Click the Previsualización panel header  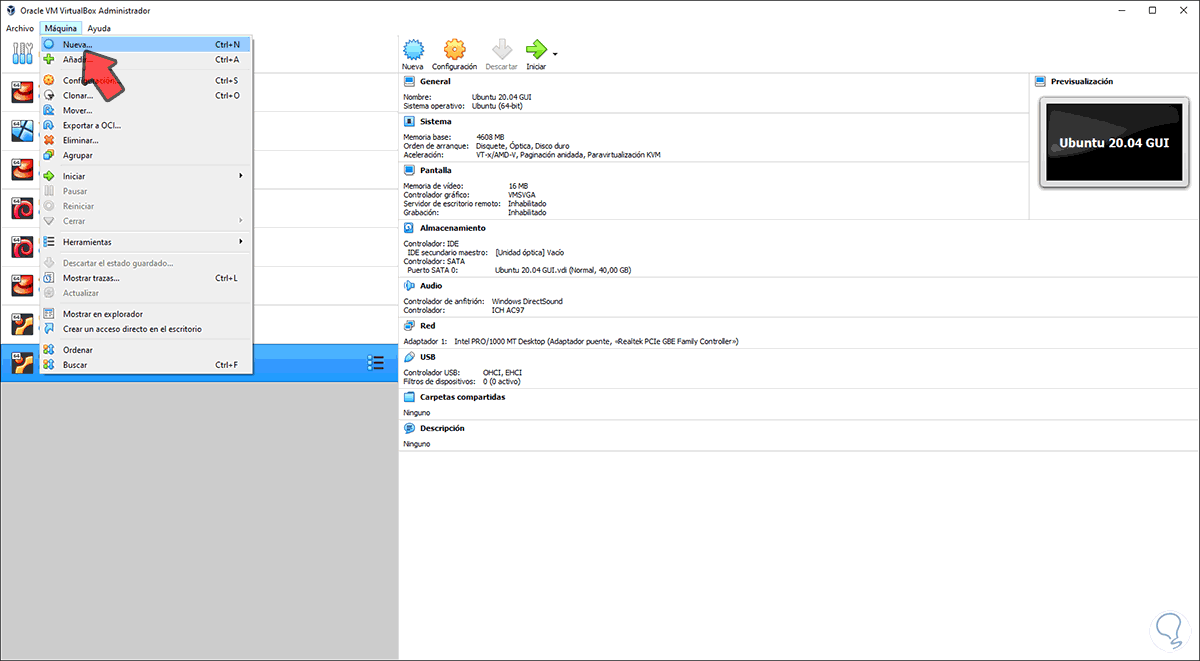pyautogui.click(x=1081, y=81)
